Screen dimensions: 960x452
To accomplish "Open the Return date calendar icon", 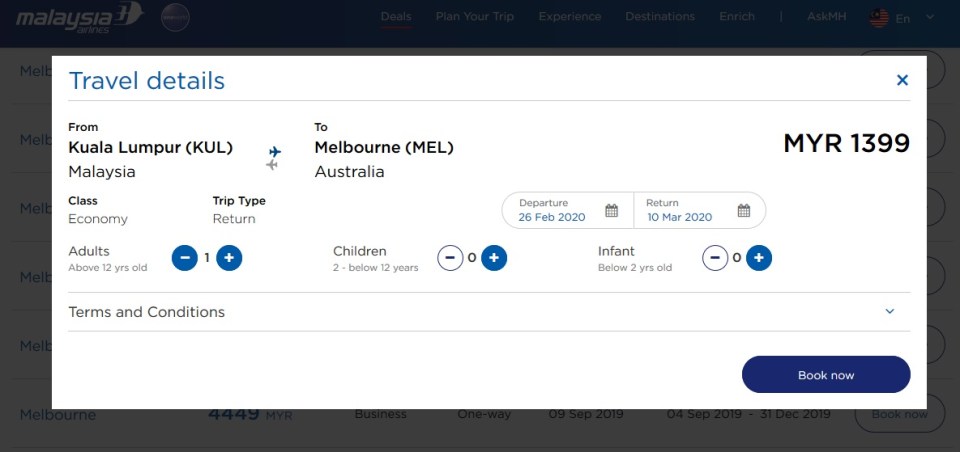I will [744, 211].
